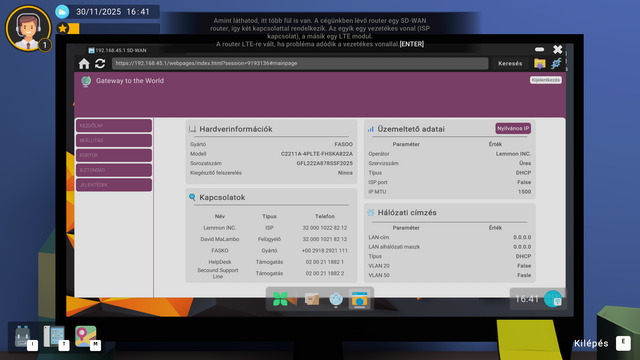Click the IP MTU value 1500
This screenshot has width=640, height=360.
(524, 192)
